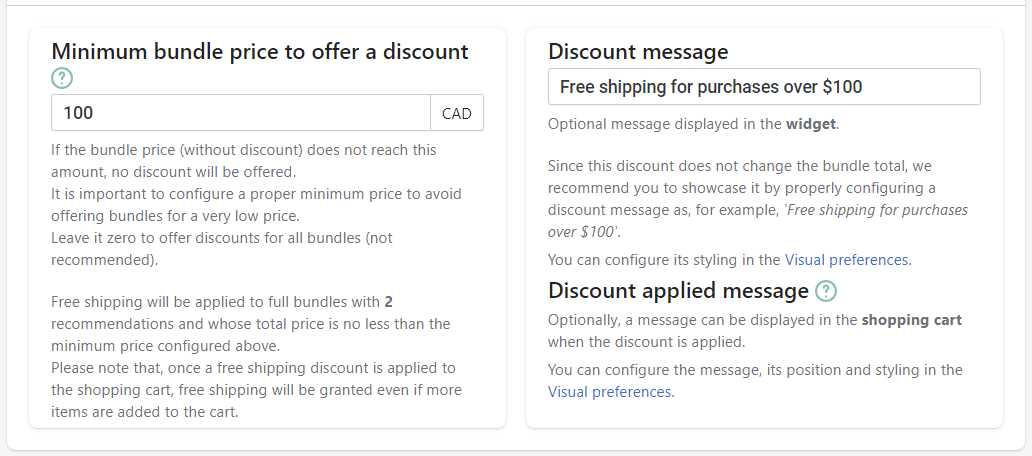
Task: Click help icon next to Discount applied message
Action: [825, 291]
